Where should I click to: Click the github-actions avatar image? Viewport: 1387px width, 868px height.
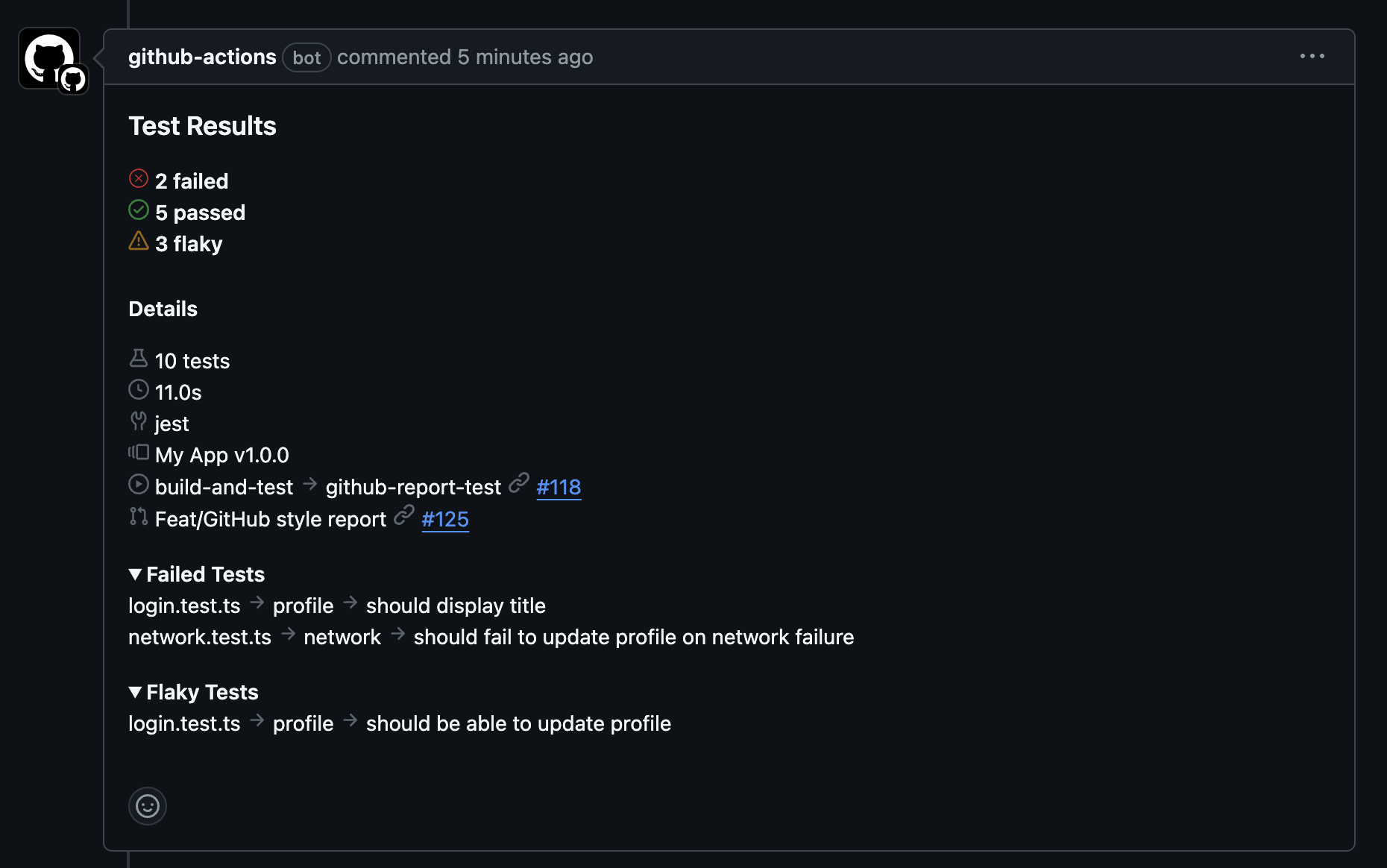[x=50, y=59]
